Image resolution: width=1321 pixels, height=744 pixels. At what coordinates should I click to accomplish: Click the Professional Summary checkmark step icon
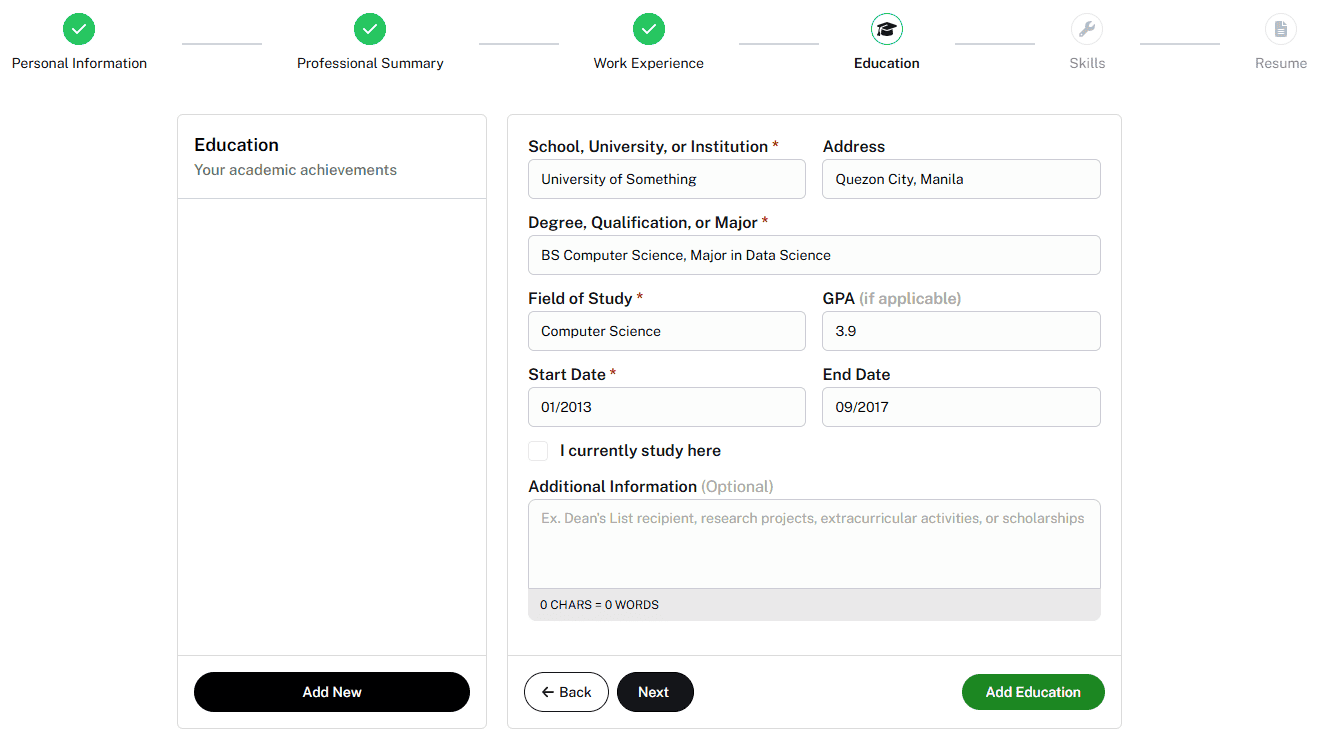[370, 29]
